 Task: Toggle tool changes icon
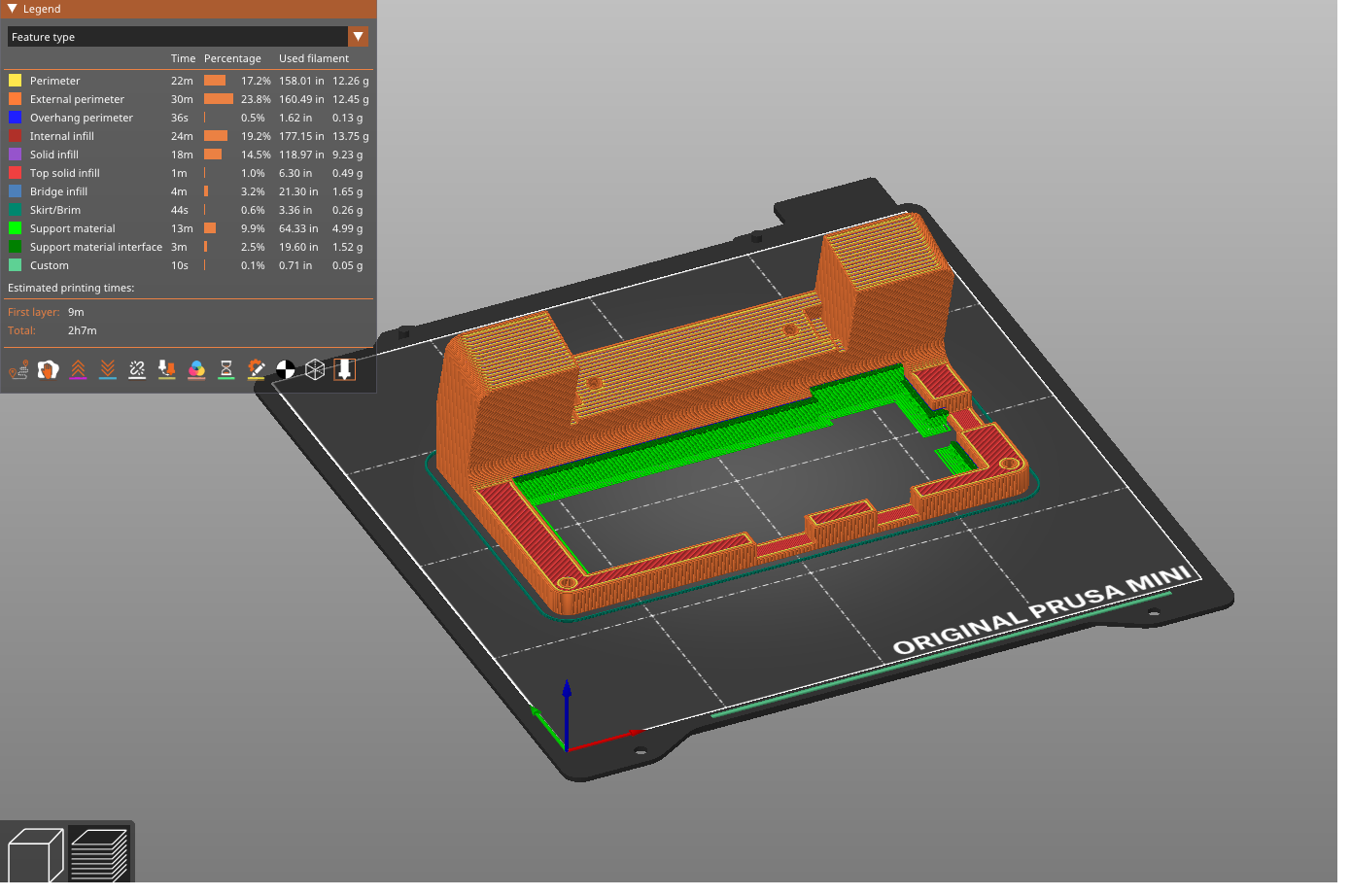coord(167,370)
